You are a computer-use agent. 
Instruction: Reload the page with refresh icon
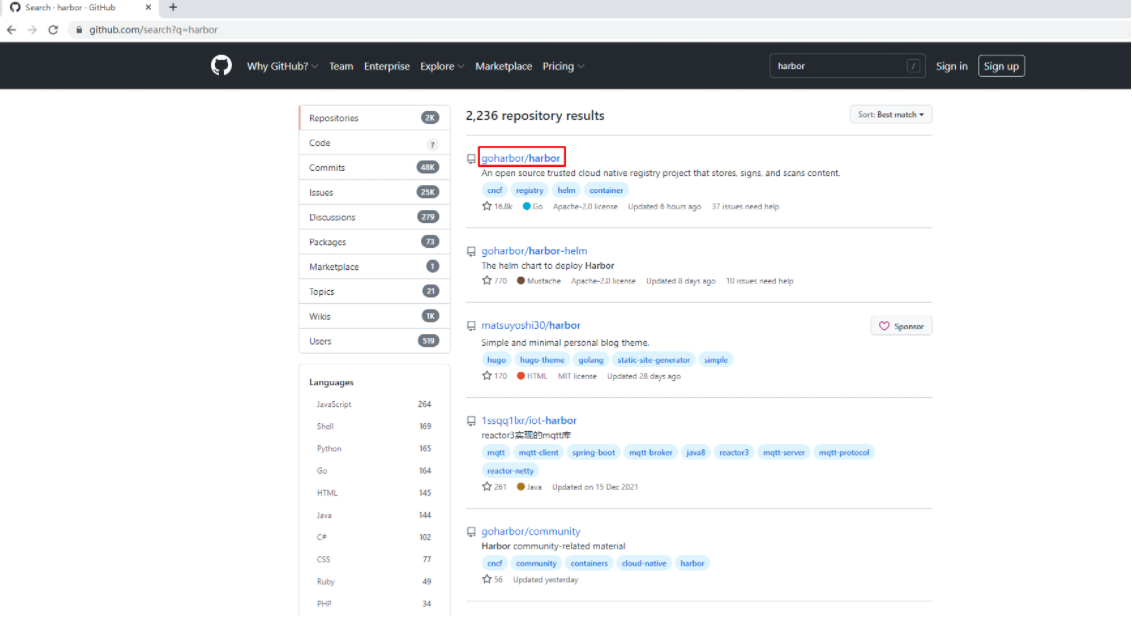[x=53, y=30]
